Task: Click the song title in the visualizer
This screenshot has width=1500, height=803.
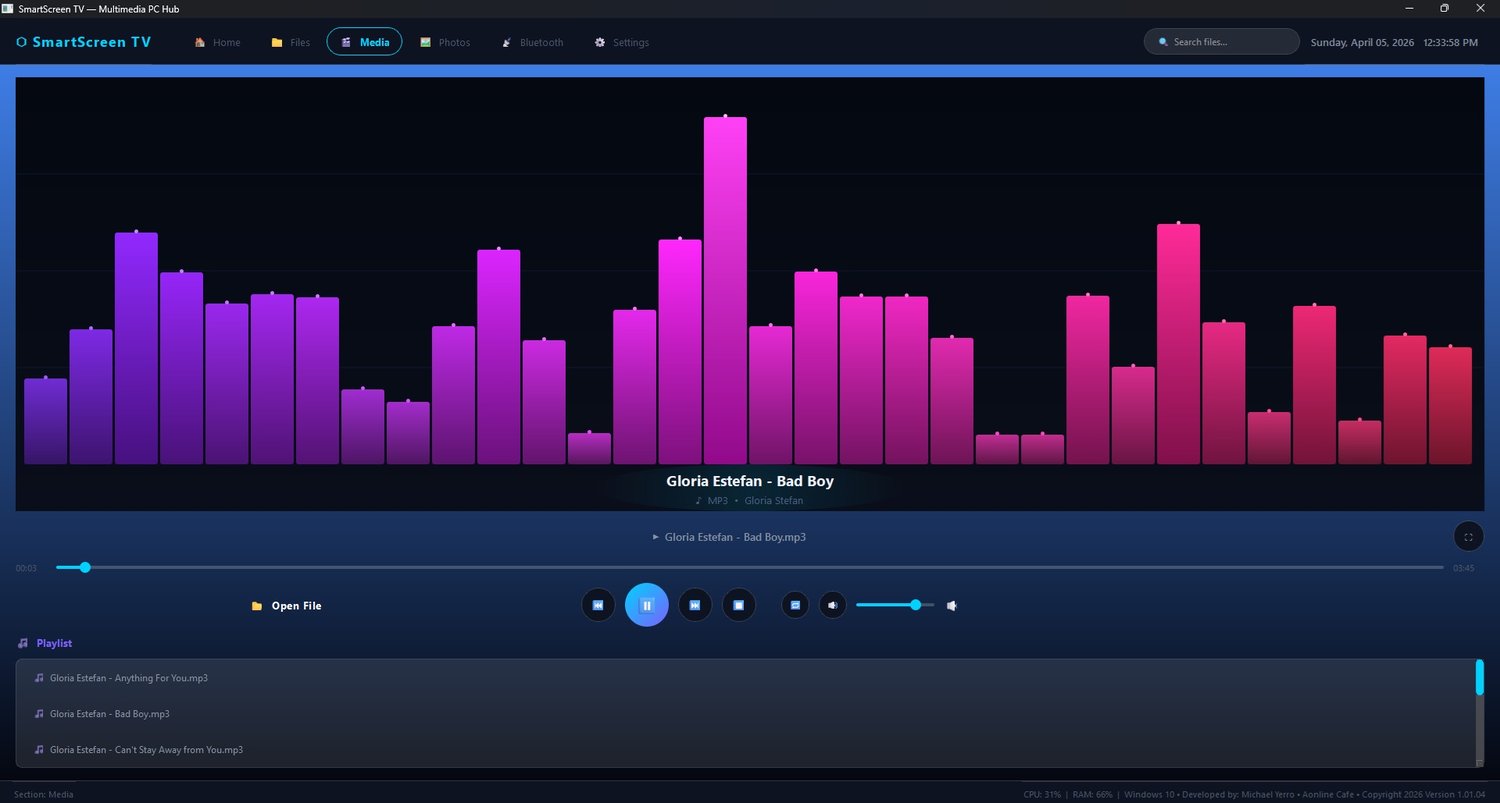Action: [750, 481]
